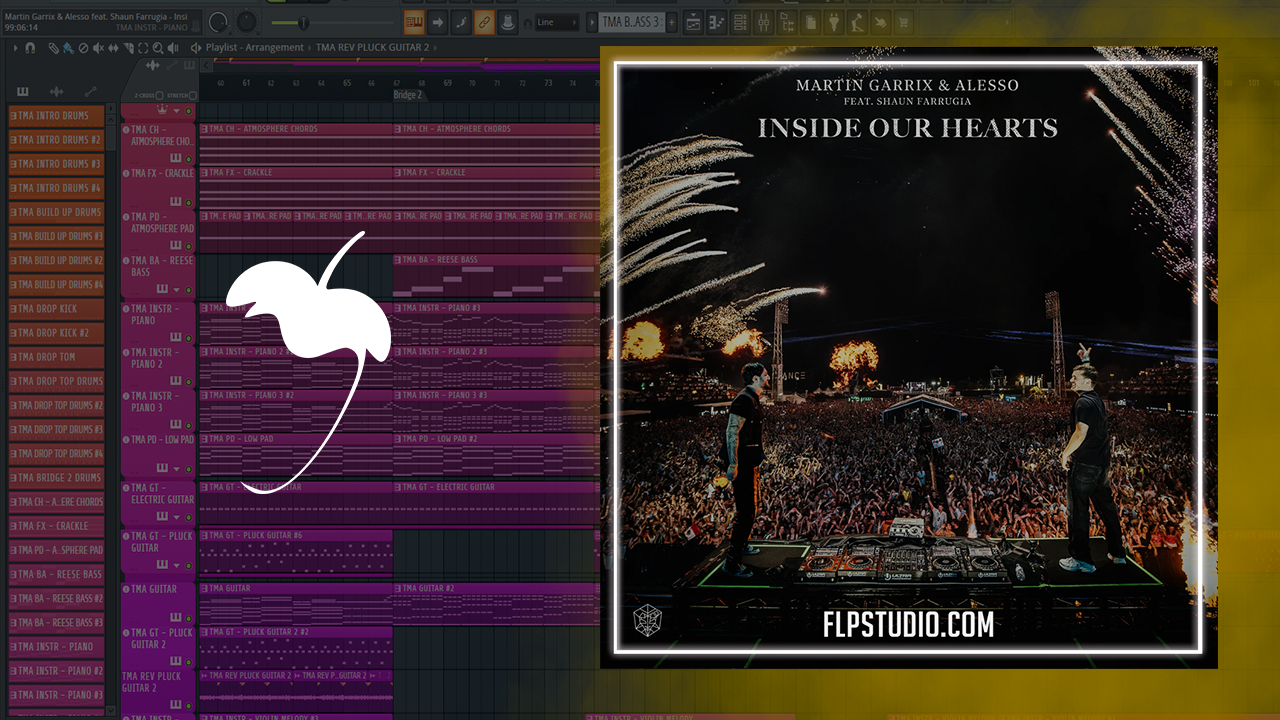Open the mixer window from the toolbar
The image size is (1280, 720).
[761, 22]
